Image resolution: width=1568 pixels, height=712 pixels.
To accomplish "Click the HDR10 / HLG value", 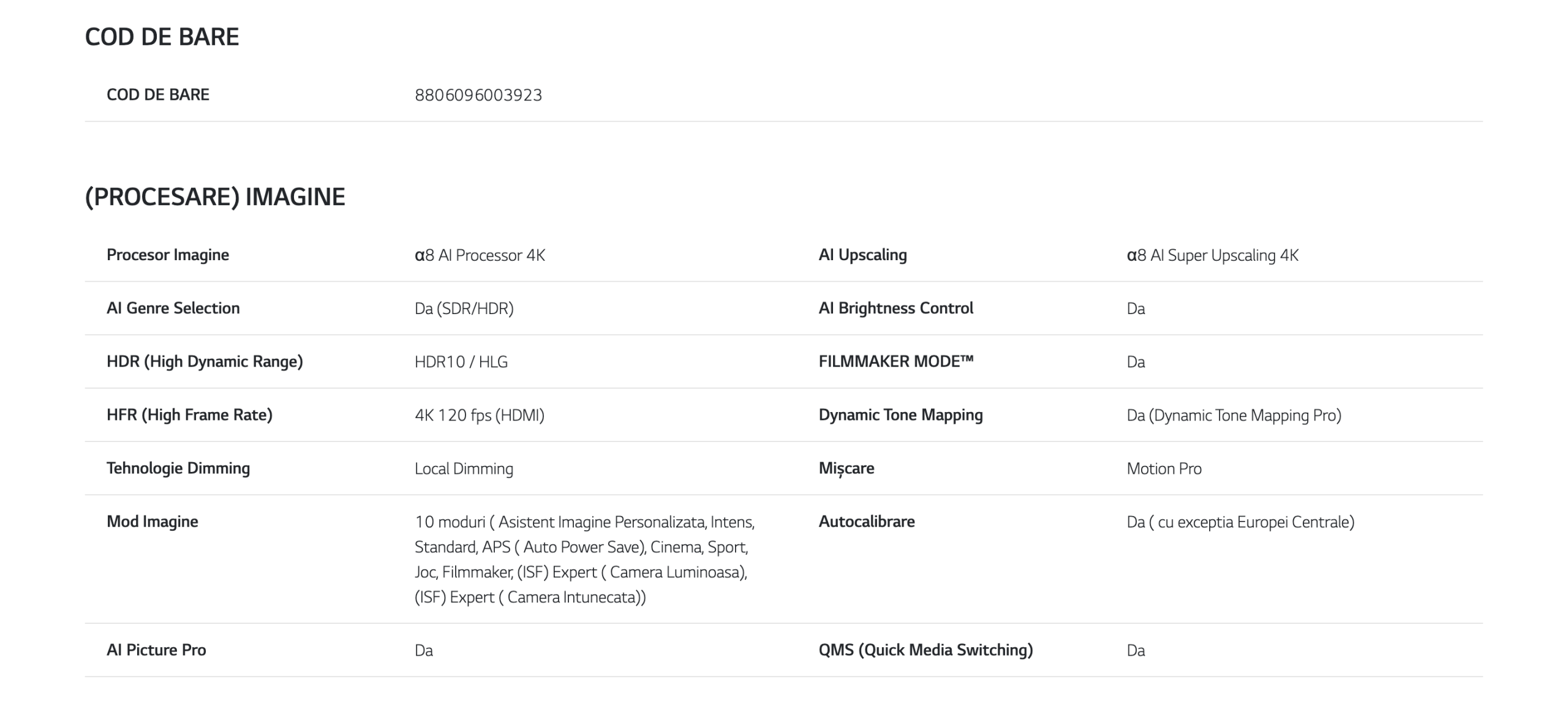I will (461, 362).
